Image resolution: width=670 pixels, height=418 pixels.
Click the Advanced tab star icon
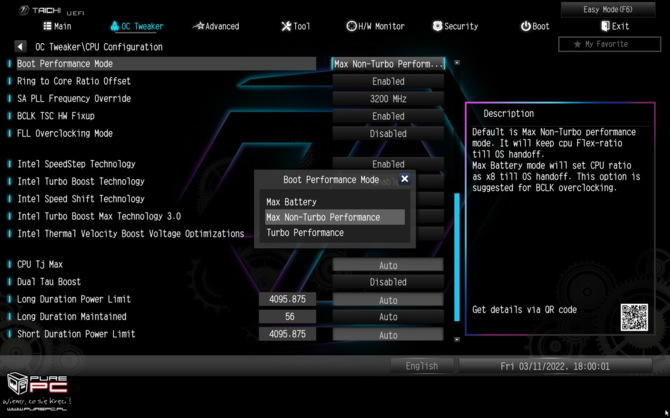[199, 26]
